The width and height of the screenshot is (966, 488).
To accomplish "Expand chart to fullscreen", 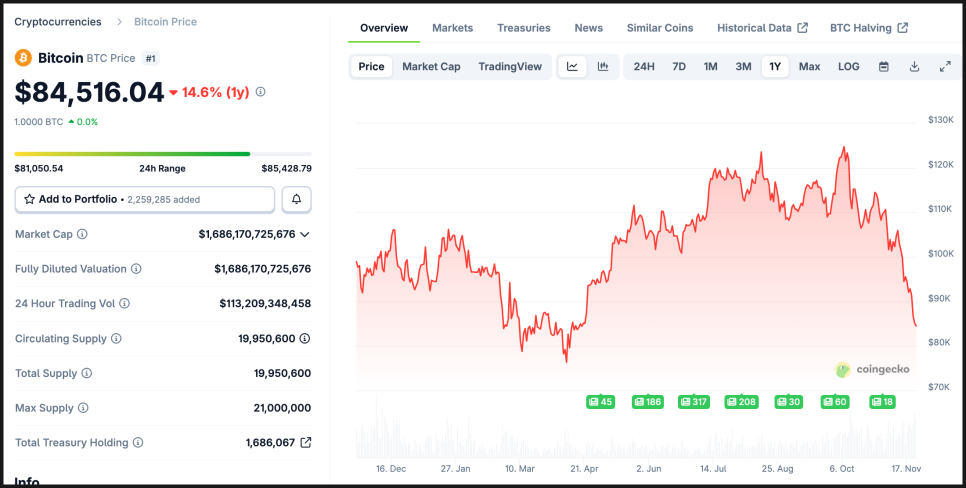I will click(945, 67).
